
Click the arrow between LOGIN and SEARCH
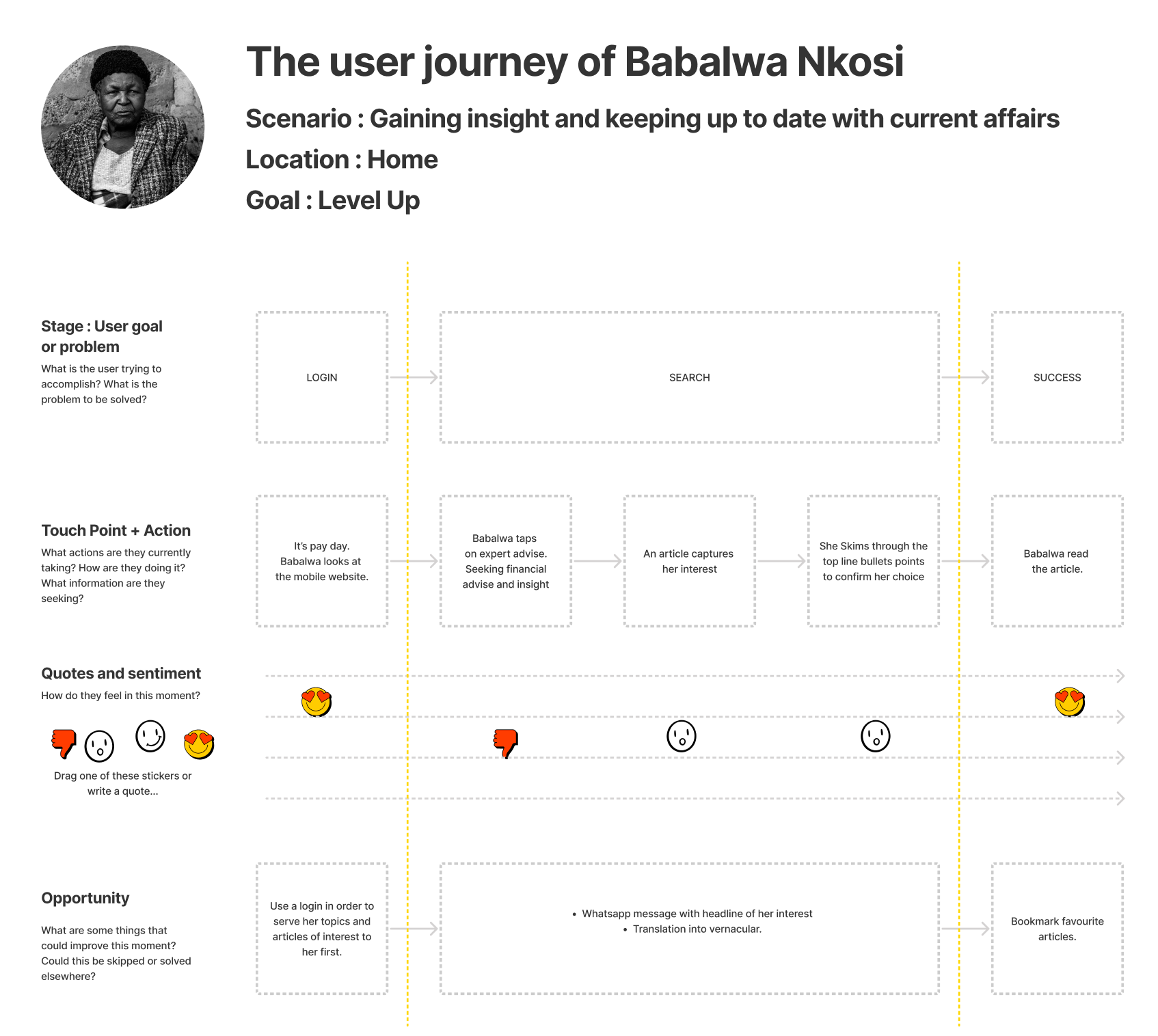point(414,377)
